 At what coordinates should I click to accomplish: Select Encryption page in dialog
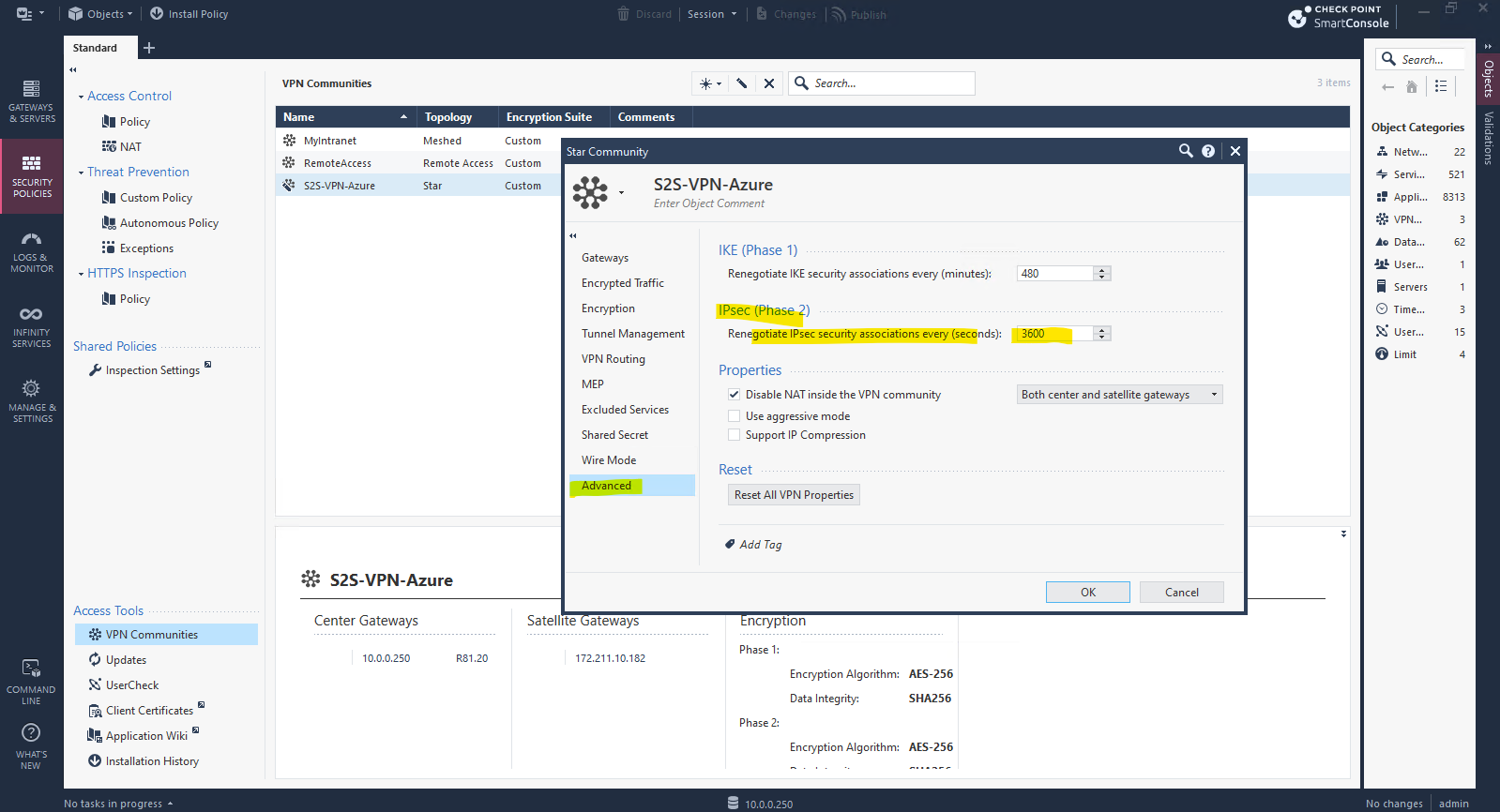tap(608, 308)
